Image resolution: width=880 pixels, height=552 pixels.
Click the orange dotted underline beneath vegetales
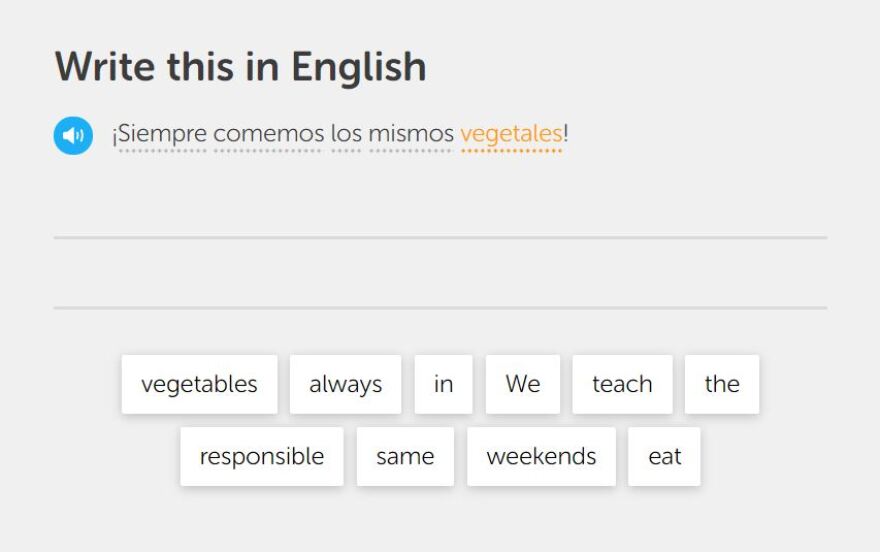click(x=511, y=150)
